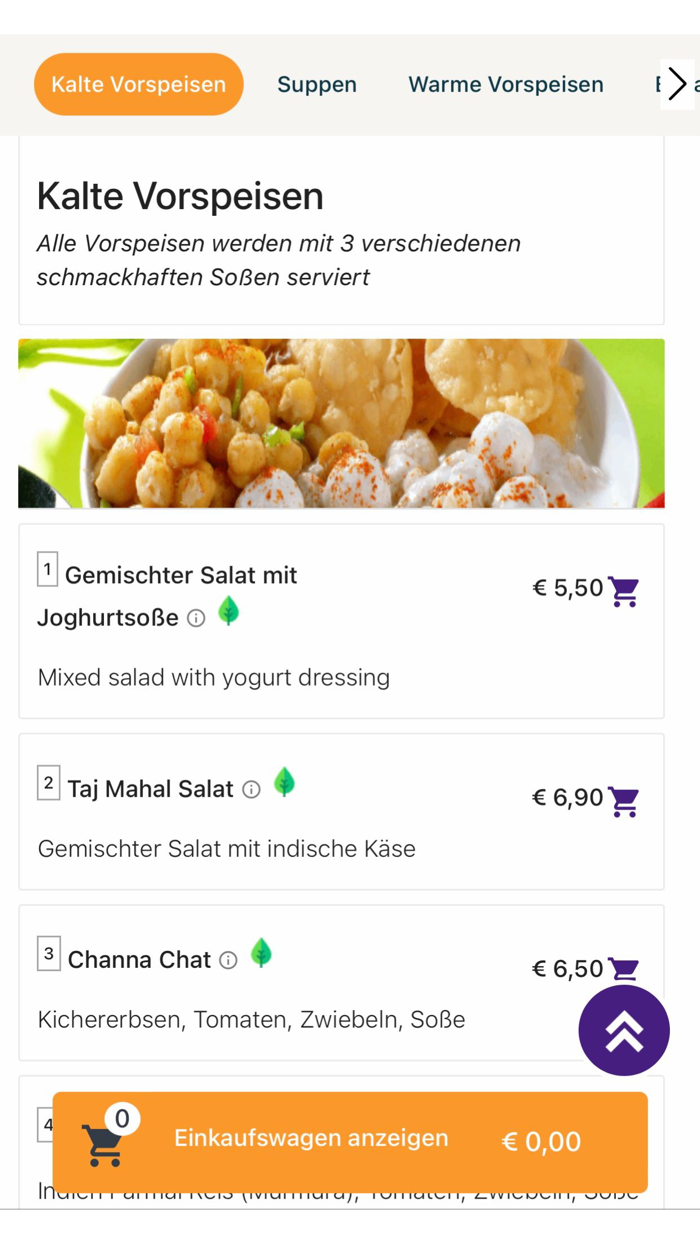Click the cart icon next to Taj Mahal Salat

pos(625,802)
